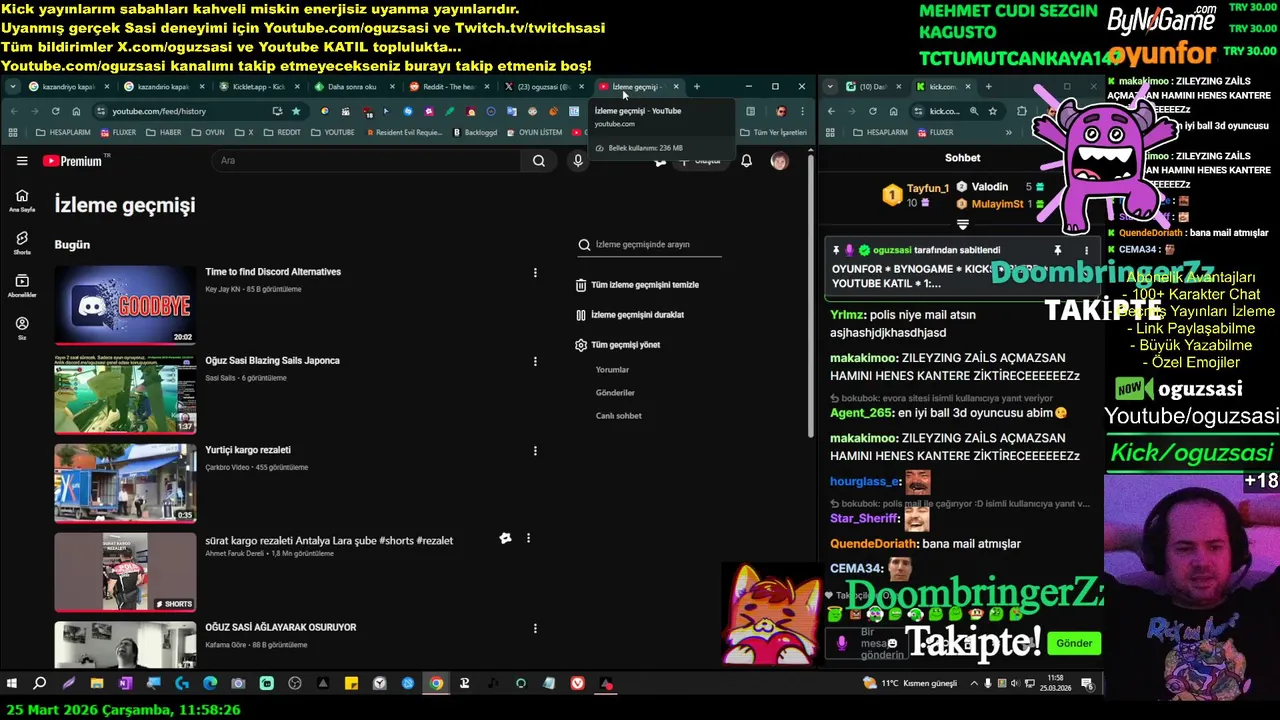This screenshot has width=1280, height=720.
Task: Go to Ana Sayfa in YouTube sidebar
Action: click(x=22, y=201)
